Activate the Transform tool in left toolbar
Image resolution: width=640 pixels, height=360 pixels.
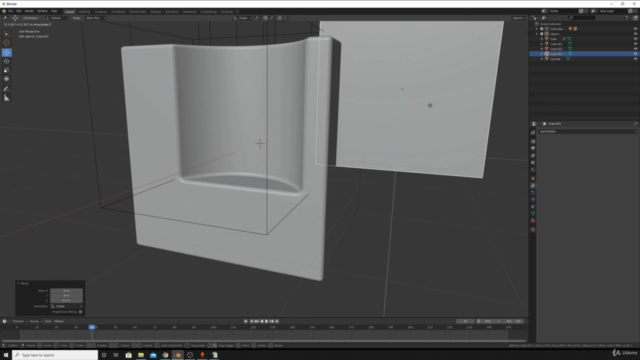coord(7,79)
